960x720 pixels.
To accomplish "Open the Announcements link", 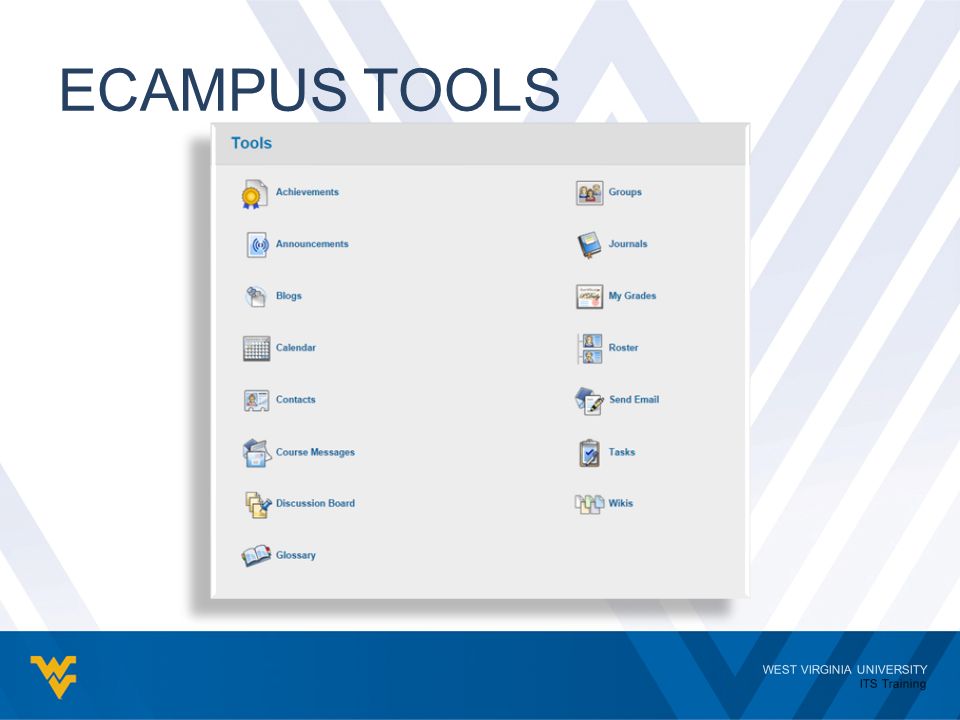I will point(312,244).
